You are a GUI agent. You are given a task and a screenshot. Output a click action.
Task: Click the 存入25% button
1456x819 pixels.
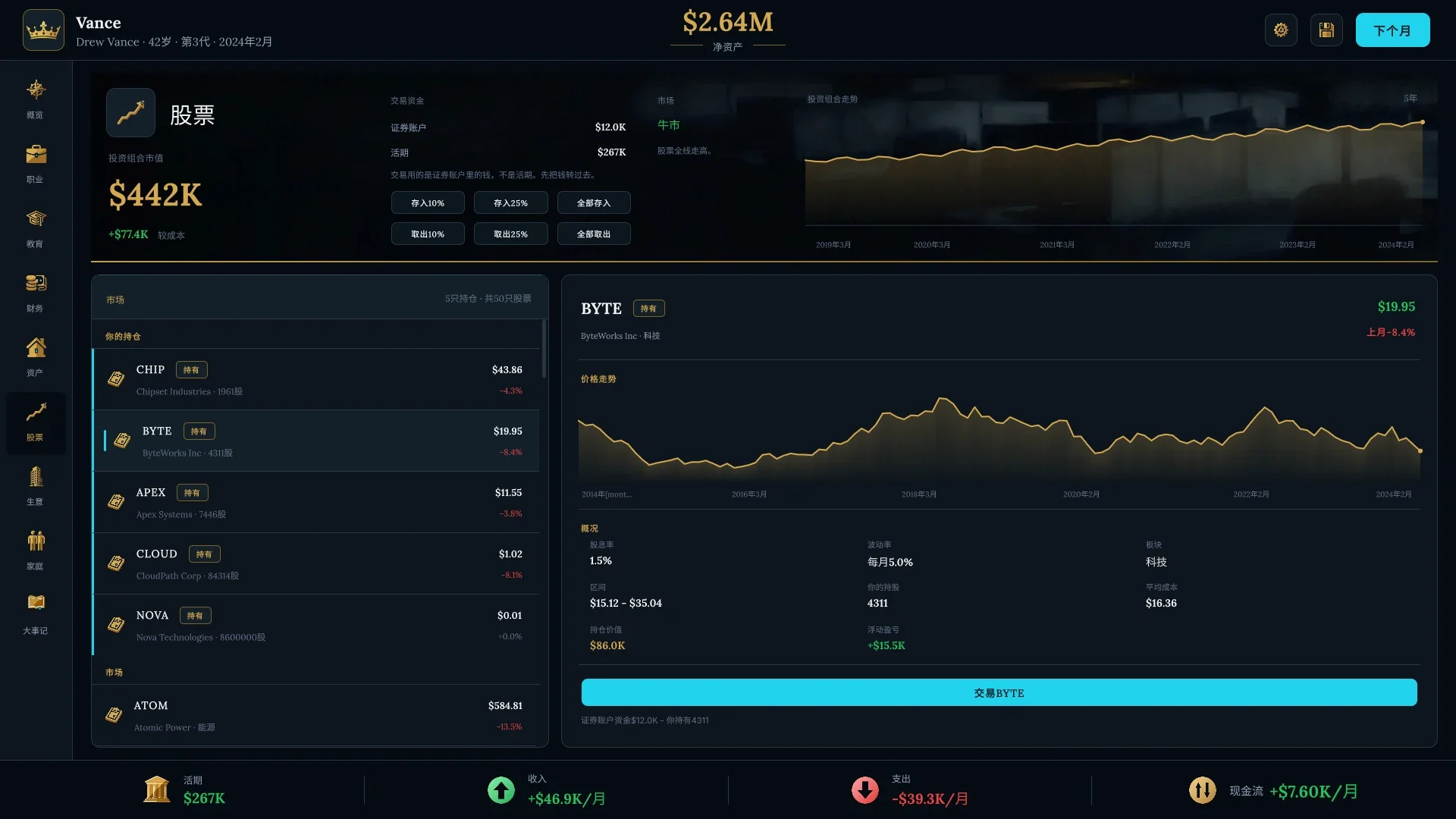coord(510,203)
